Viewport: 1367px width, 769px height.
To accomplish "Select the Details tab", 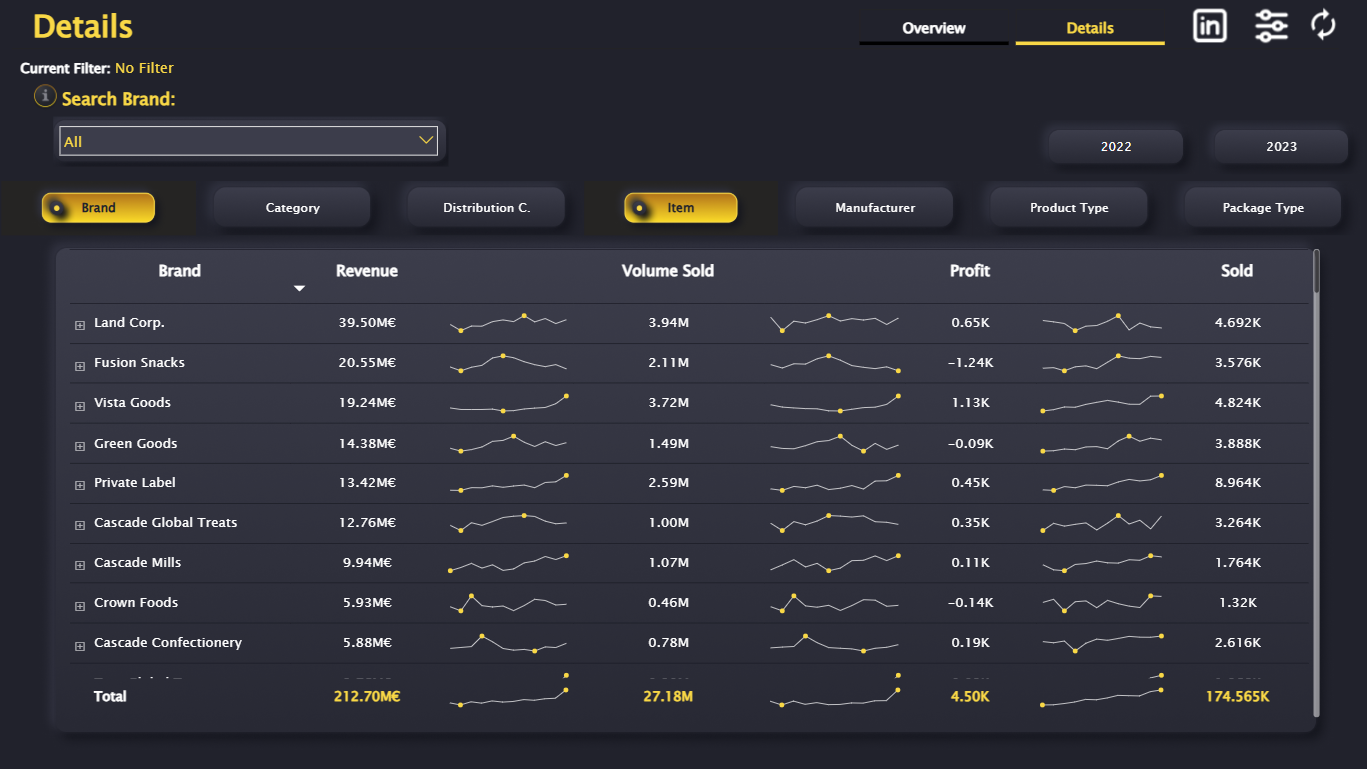I will click(x=1090, y=28).
